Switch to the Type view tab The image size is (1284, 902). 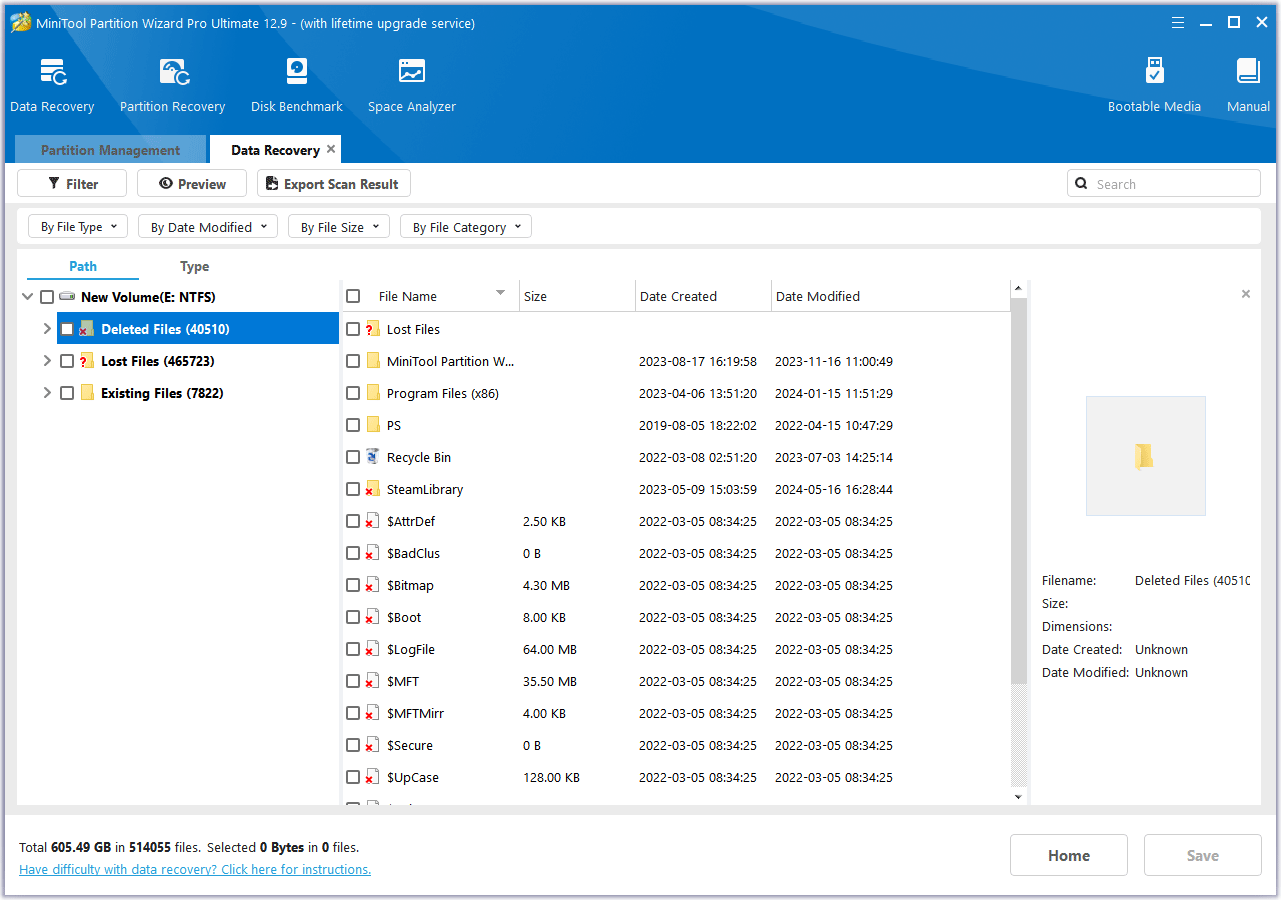[x=195, y=266]
